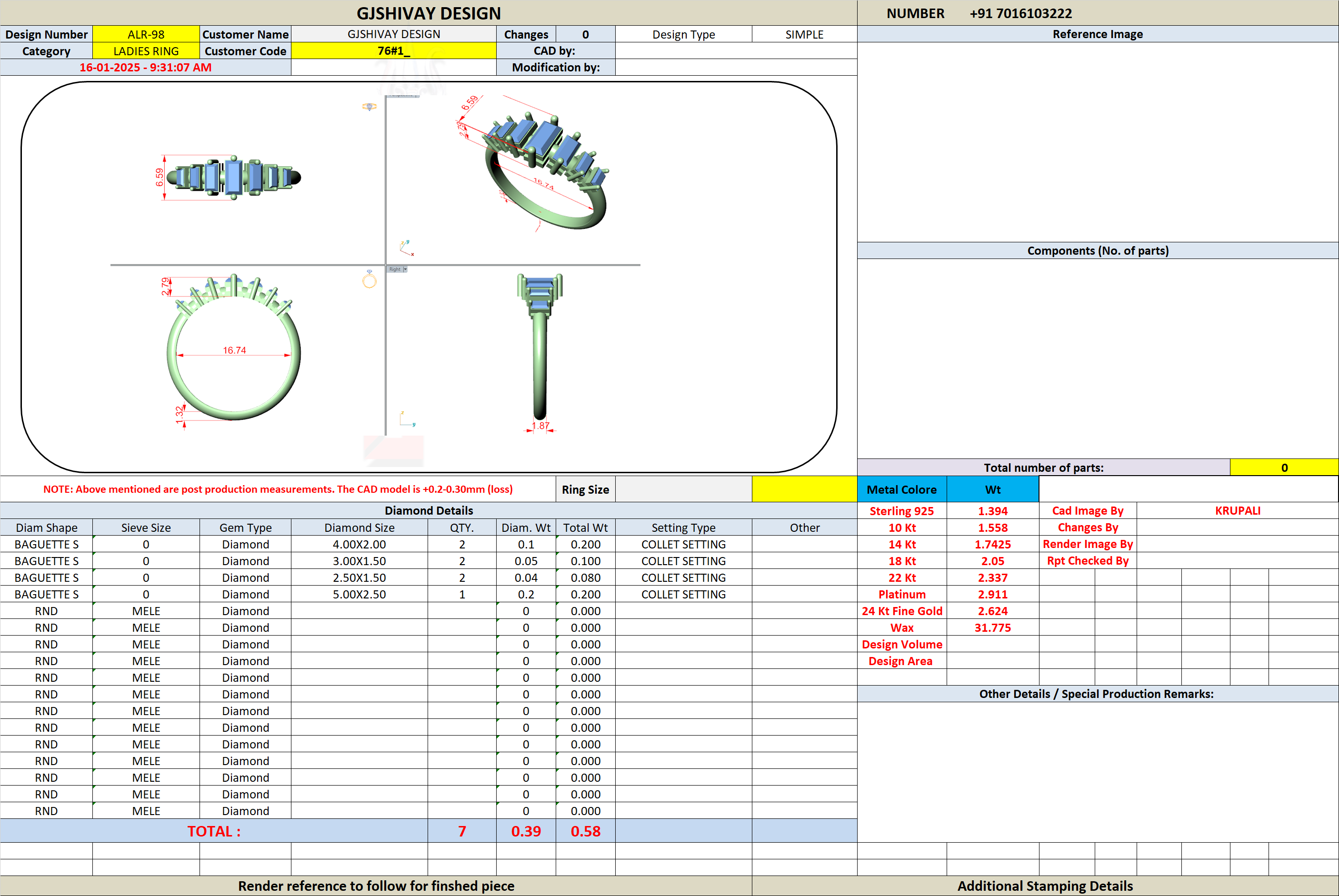Select the yellow Total number of parts cell
The width and height of the screenshot is (1339, 896).
(x=1284, y=468)
